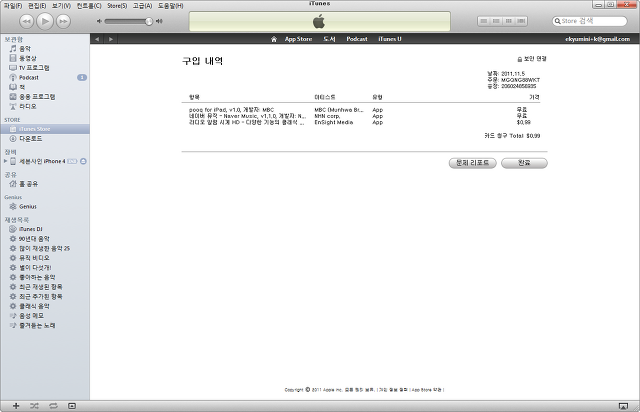Open the 고급(A) menu

pyautogui.click(x=142, y=6)
